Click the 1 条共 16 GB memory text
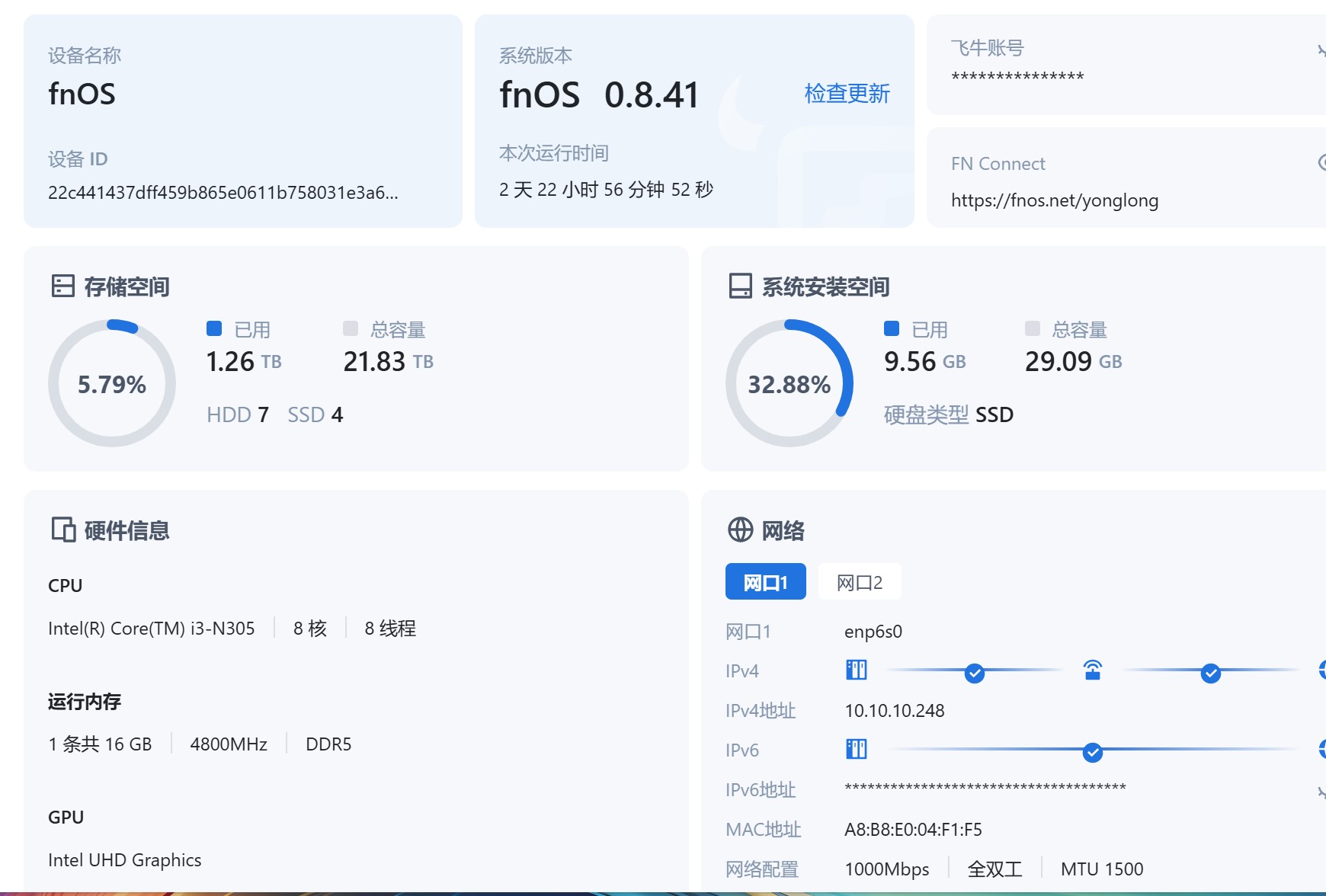The width and height of the screenshot is (1326, 896). [100, 744]
